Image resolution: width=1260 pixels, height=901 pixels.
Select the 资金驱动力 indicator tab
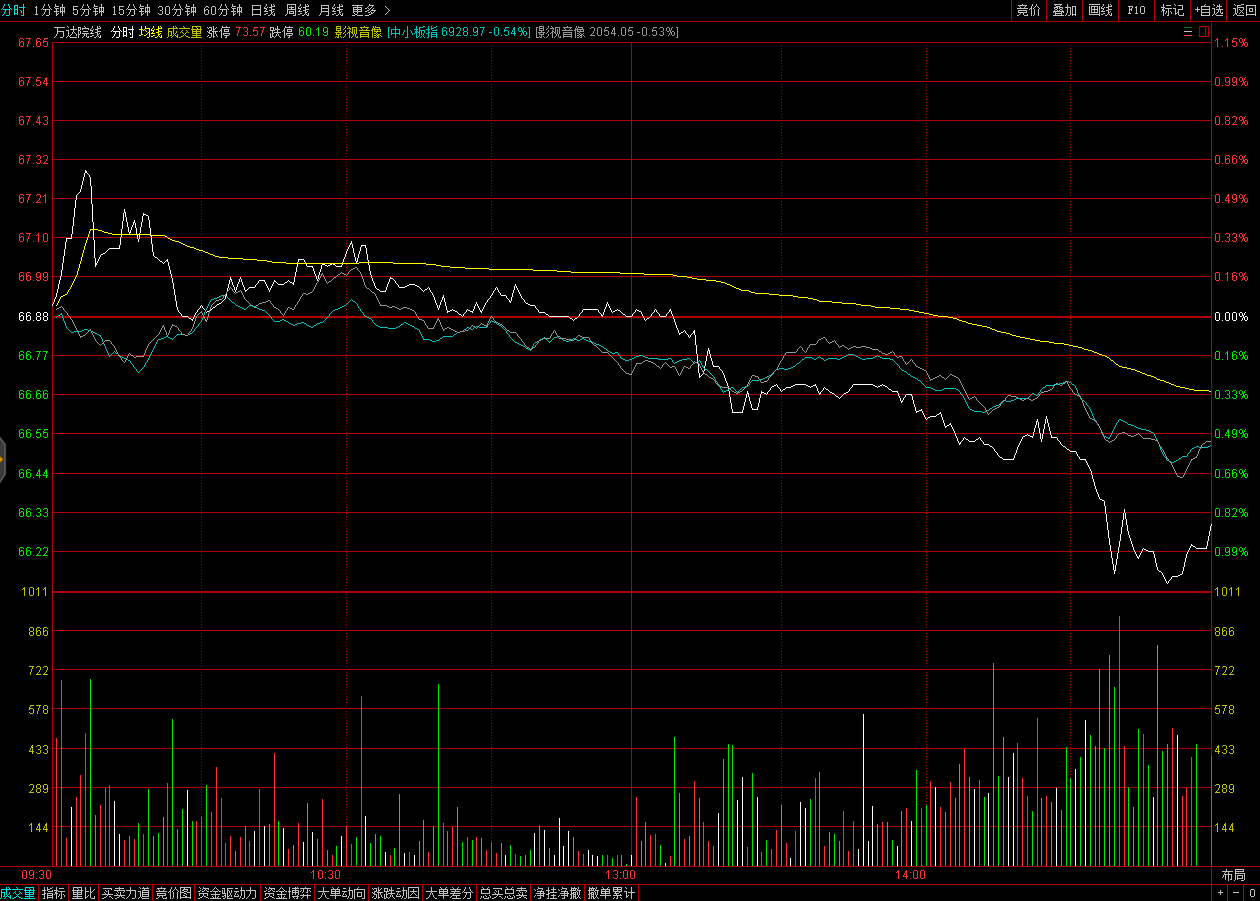click(227, 893)
